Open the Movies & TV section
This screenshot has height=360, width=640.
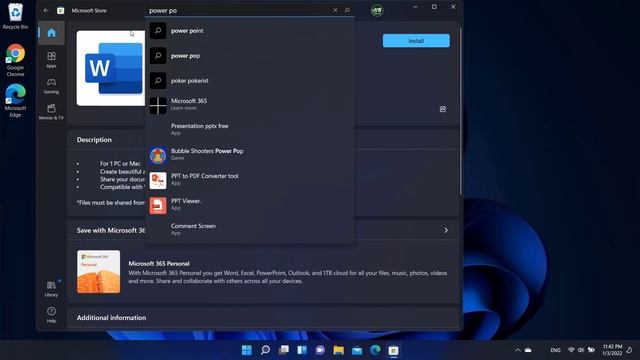click(x=51, y=112)
